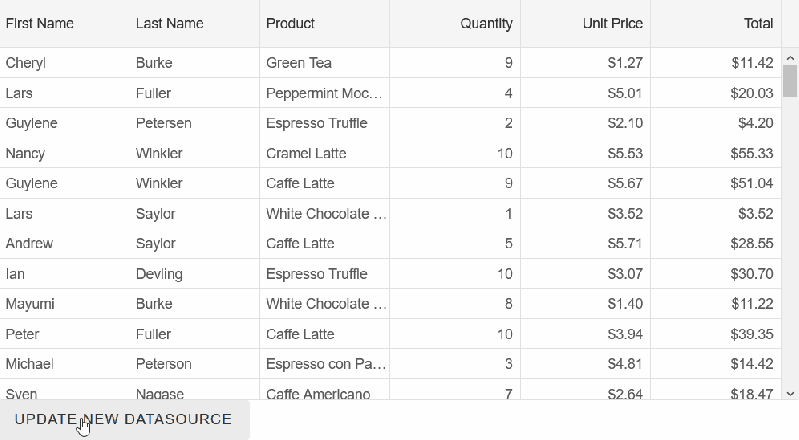Click the Product column header
Image resolution: width=799 pixels, height=440 pixels.
click(x=291, y=23)
